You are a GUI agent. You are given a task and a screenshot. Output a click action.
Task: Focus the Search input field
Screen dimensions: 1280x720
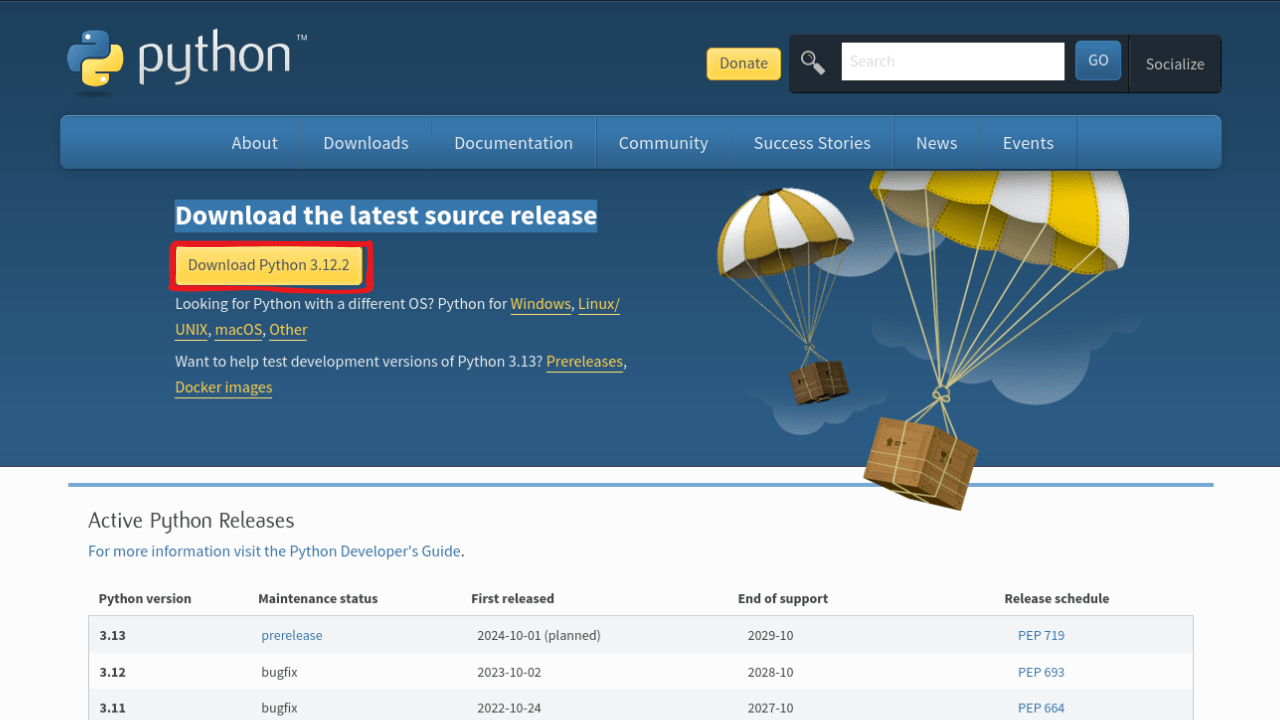tap(953, 61)
